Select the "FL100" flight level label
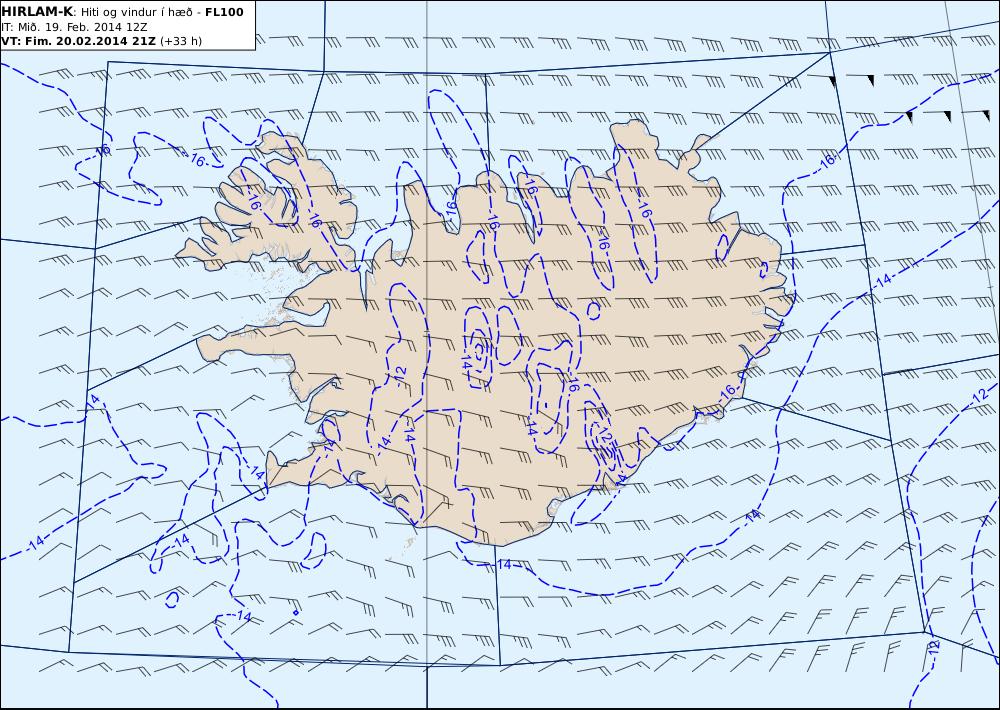Screen dimensions: 1000x710 (x=224, y=12)
